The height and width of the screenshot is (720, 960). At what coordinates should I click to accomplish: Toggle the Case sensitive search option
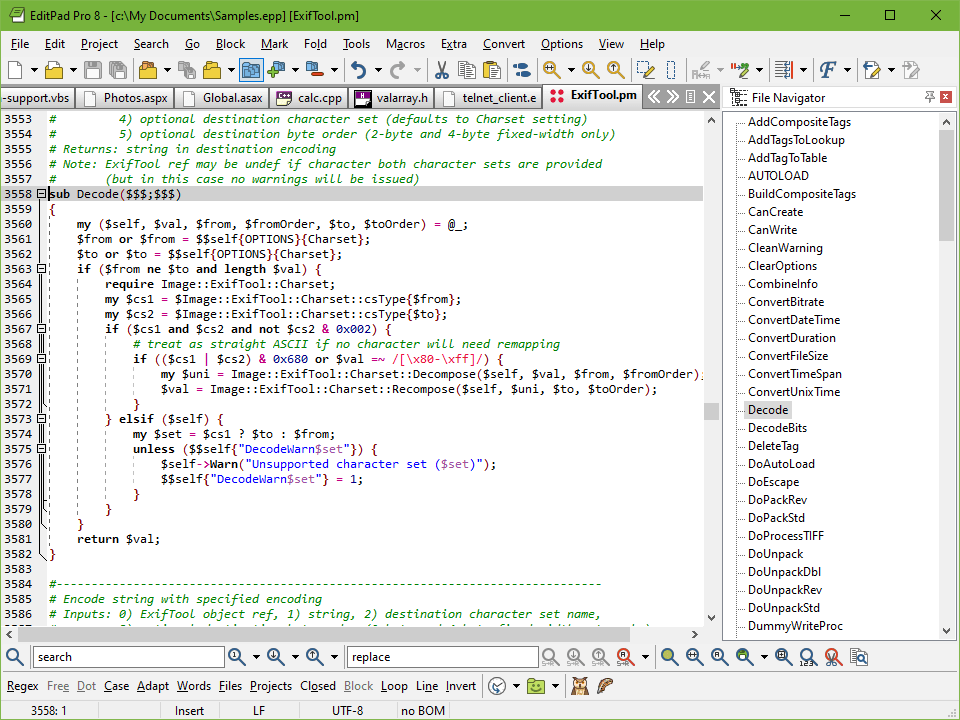[116, 686]
